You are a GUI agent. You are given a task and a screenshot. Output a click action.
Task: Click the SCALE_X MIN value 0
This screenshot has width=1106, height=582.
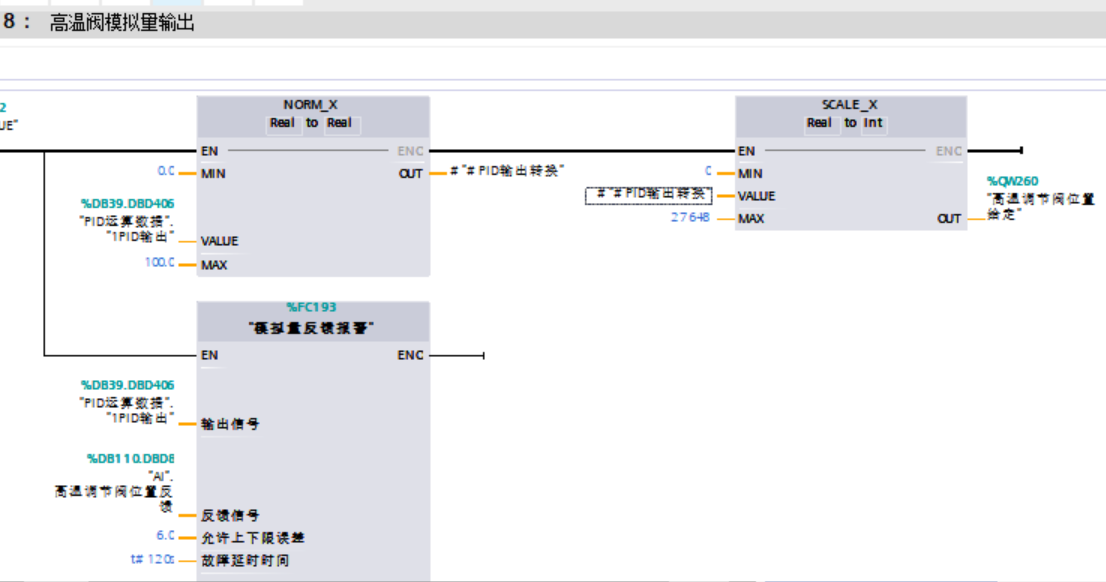(708, 172)
